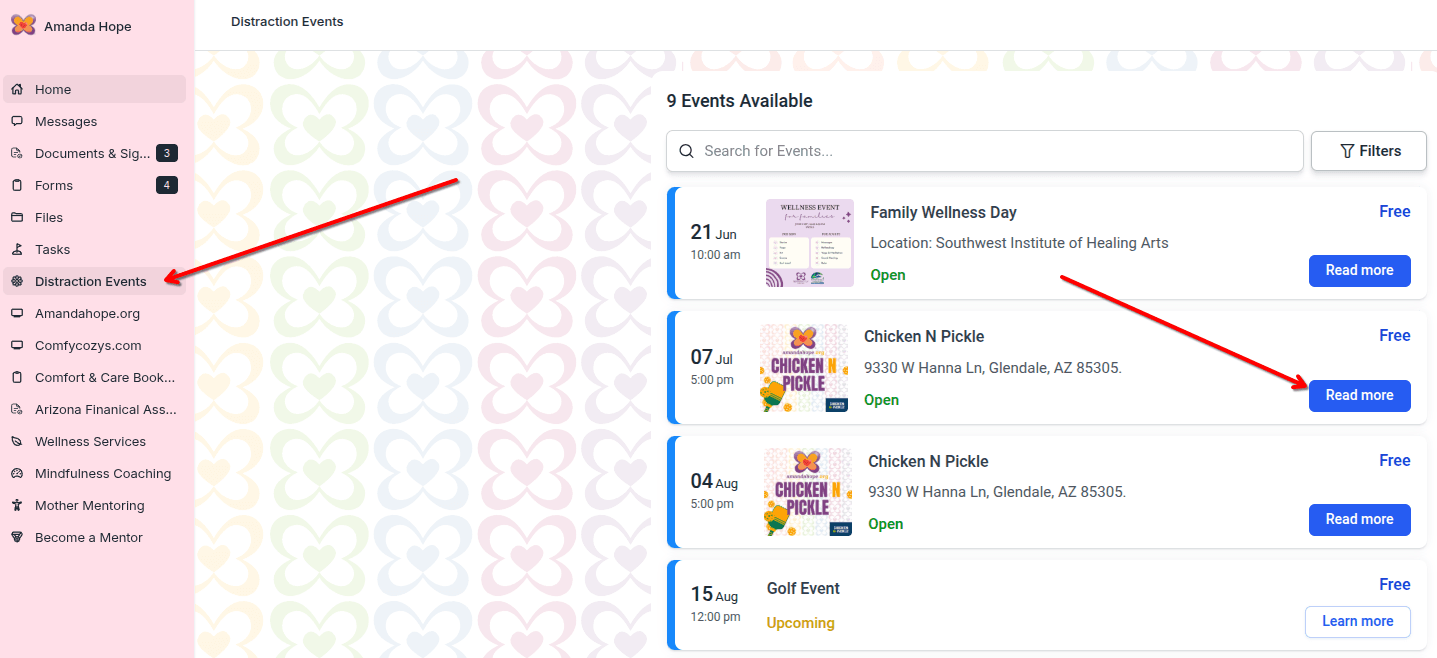This screenshot has height=658, width=1437.
Task: Click the Mindfulness Coaching icon
Action: pos(17,473)
